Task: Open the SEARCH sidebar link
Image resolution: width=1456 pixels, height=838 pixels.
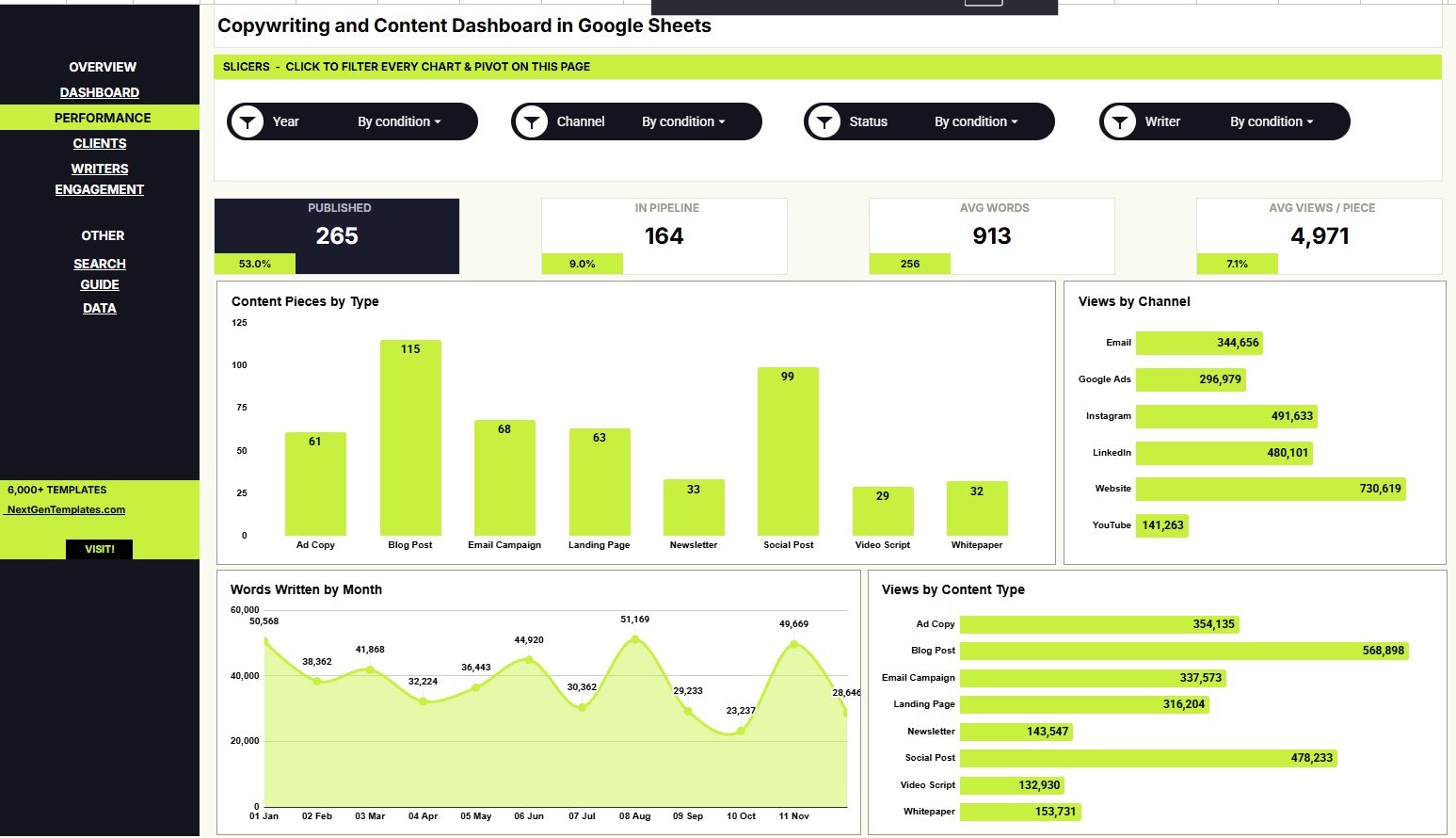Action: click(x=100, y=264)
